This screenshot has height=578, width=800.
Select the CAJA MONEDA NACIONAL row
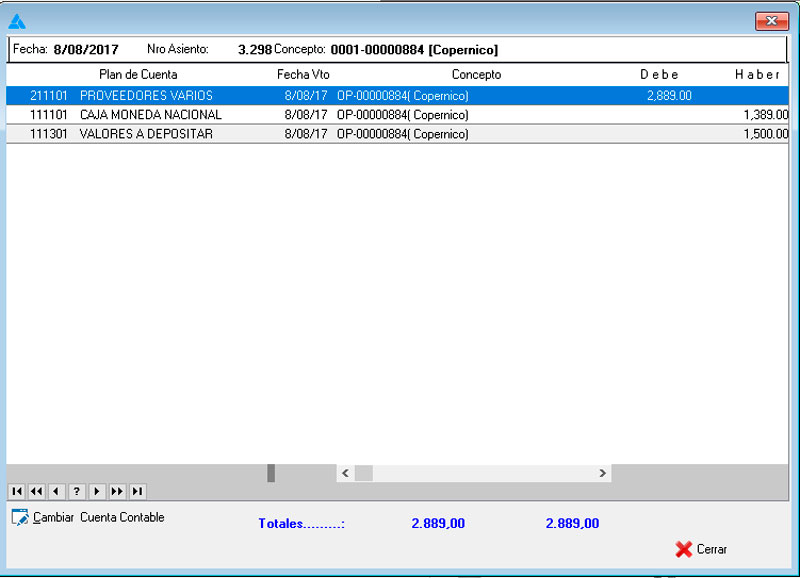point(150,115)
